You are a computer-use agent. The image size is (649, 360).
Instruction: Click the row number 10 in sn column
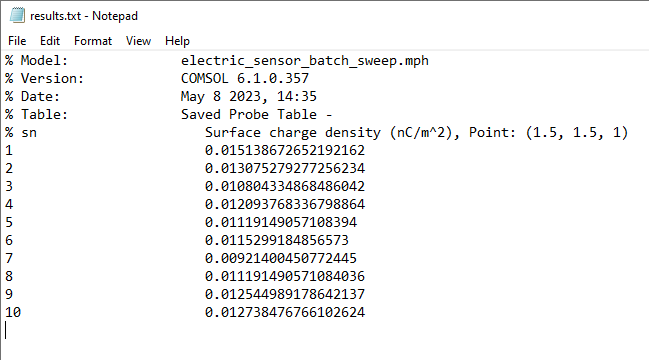(x=13, y=312)
